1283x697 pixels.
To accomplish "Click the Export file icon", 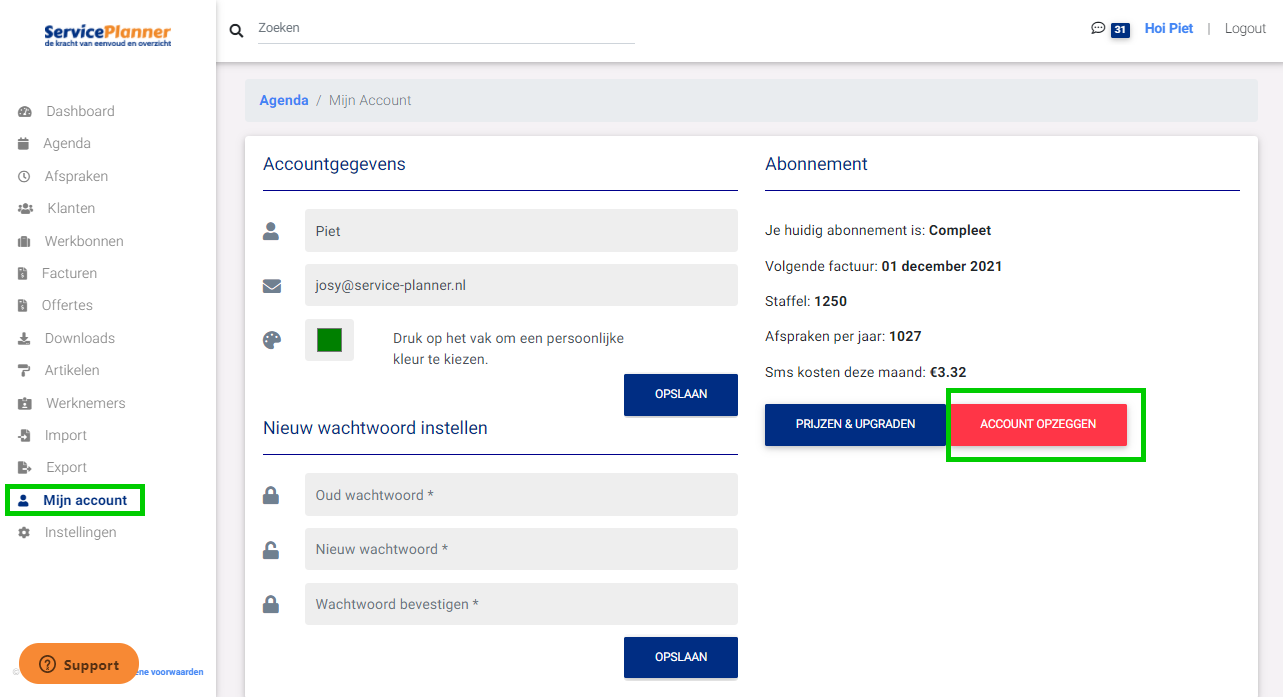I will tap(25, 468).
